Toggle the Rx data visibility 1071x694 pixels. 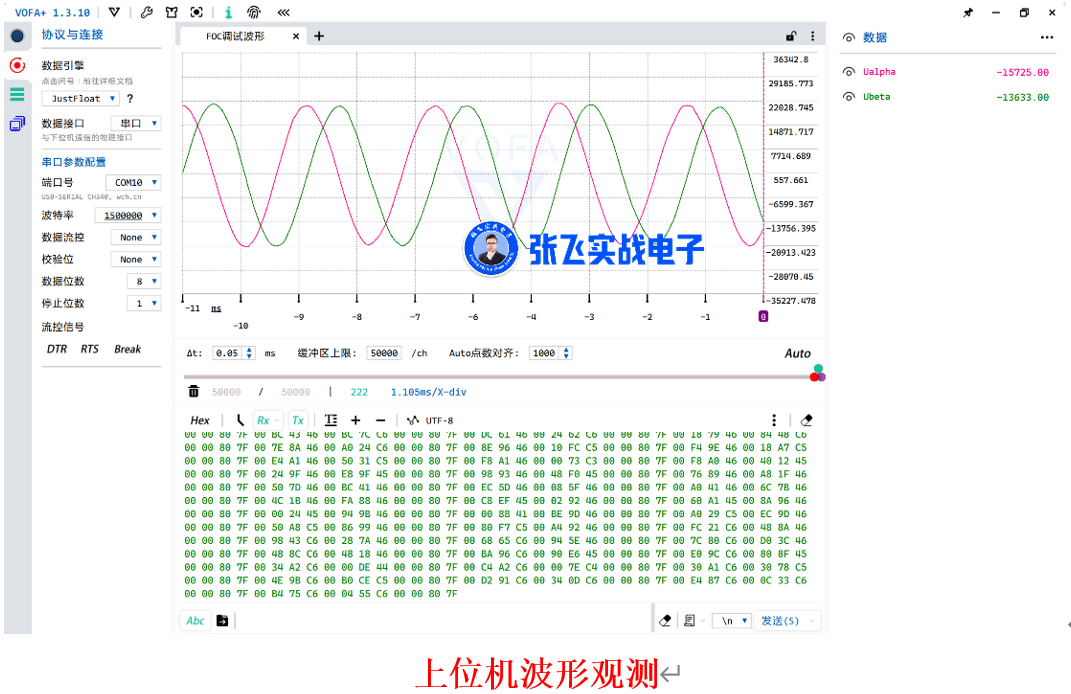click(265, 420)
